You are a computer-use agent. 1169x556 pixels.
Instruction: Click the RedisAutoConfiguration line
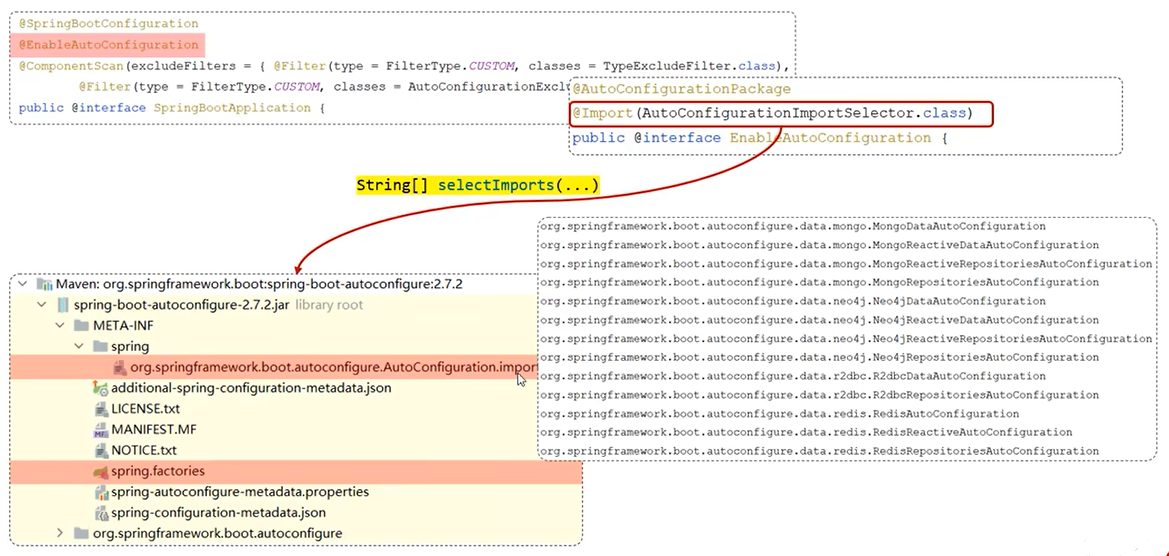pyautogui.click(x=780, y=413)
